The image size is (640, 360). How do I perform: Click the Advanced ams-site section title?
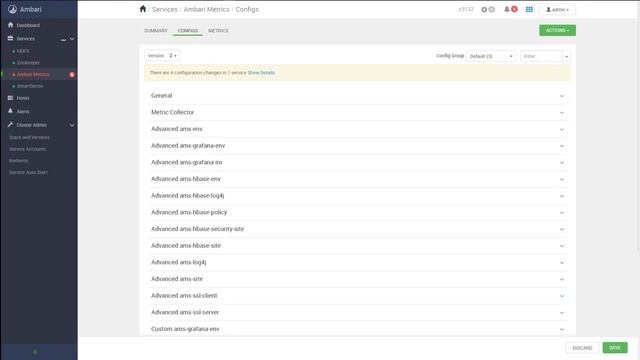[x=177, y=279]
